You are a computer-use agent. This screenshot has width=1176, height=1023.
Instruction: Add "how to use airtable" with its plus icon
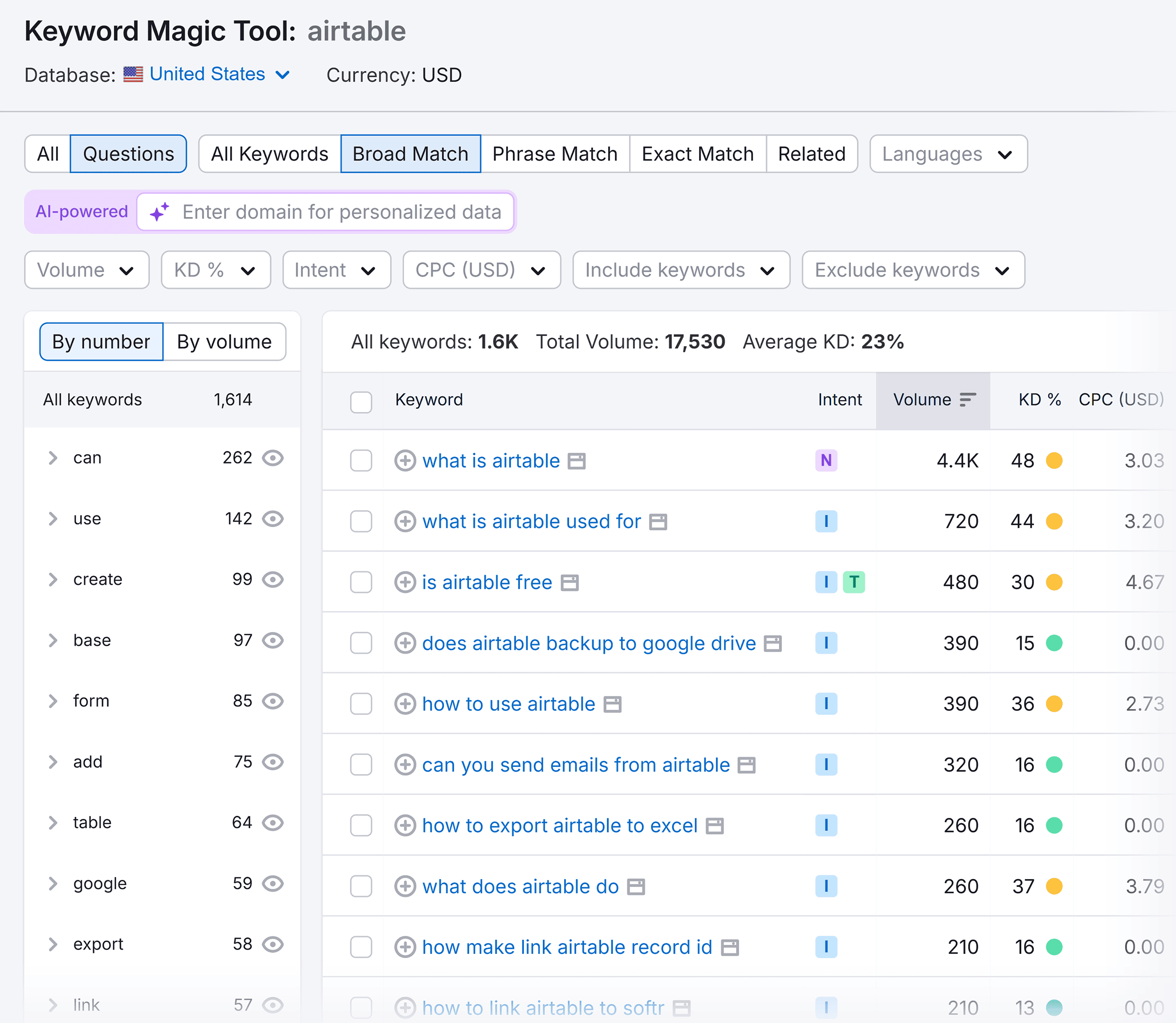[405, 704]
